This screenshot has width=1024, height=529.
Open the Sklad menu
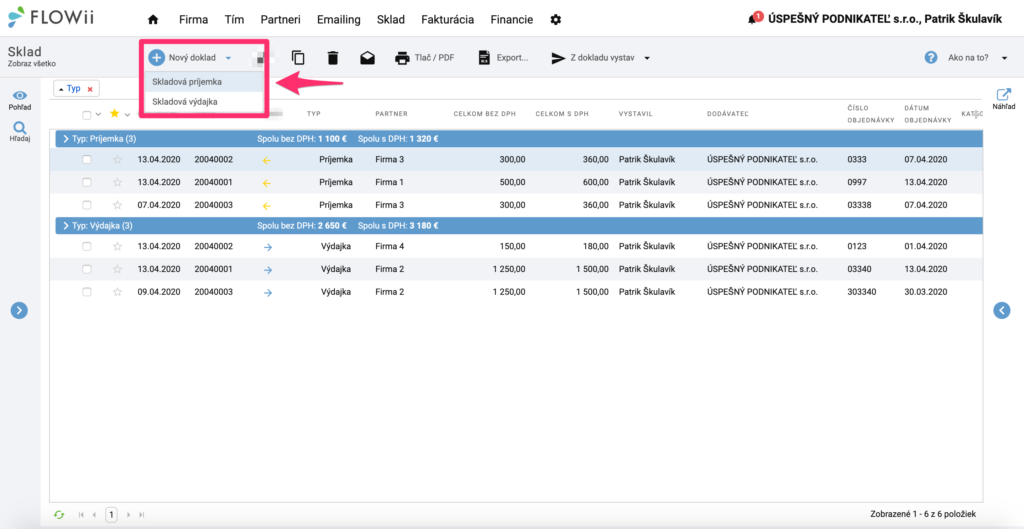(x=391, y=20)
